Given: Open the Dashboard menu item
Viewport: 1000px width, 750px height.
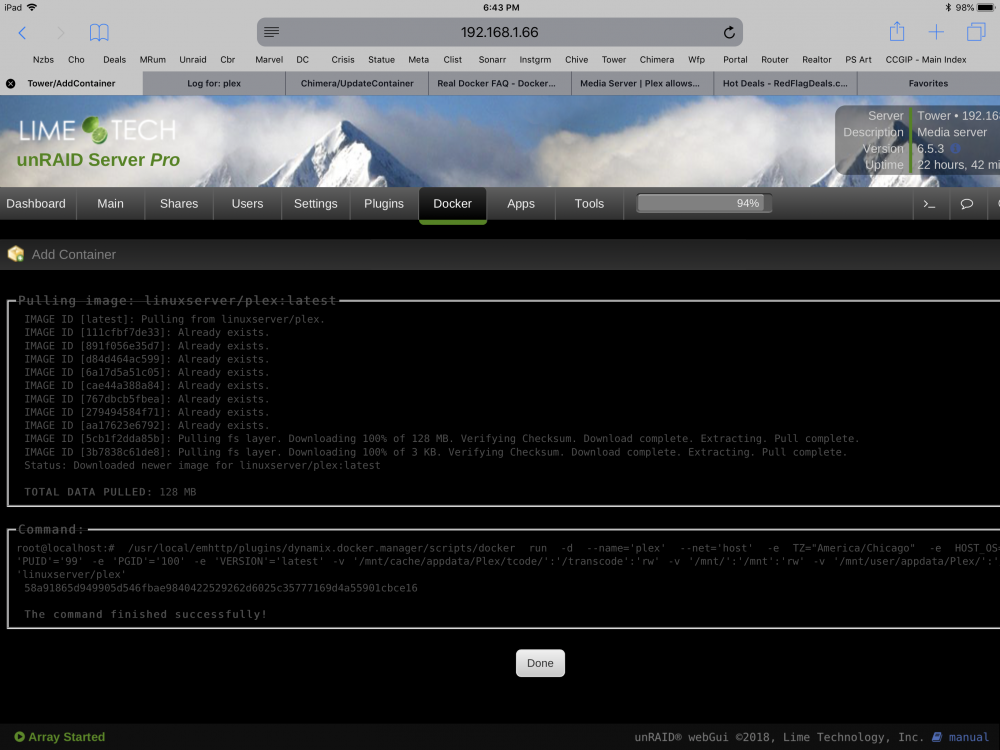Looking at the screenshot, I should point(36,203).
